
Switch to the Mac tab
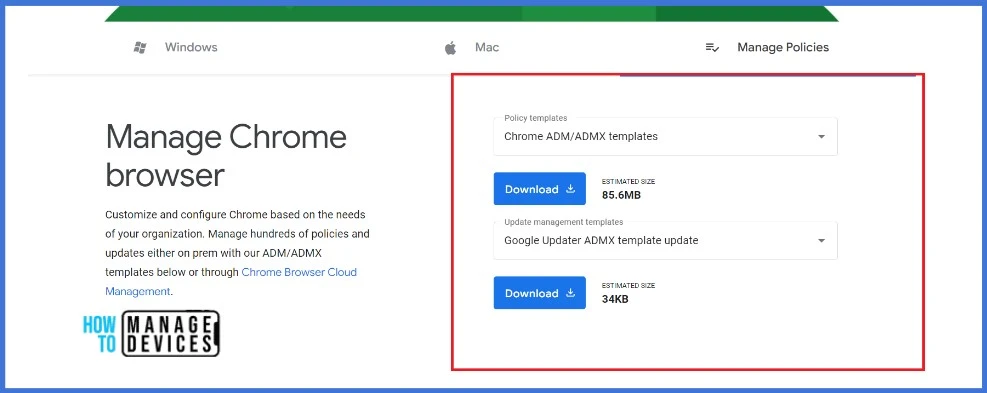pos(487,47)
